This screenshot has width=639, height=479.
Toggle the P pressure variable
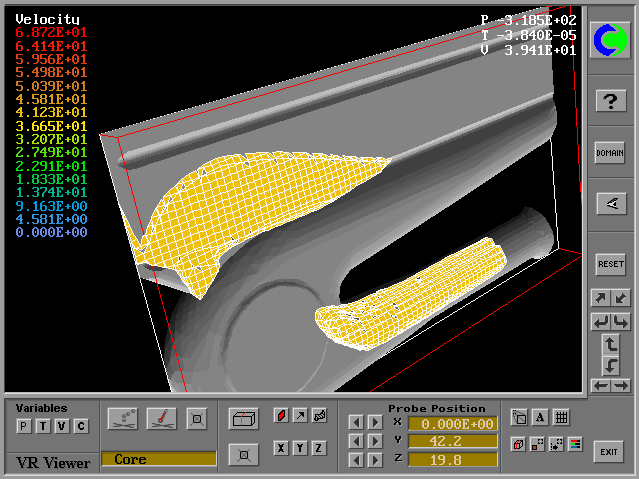pos(24,427)
